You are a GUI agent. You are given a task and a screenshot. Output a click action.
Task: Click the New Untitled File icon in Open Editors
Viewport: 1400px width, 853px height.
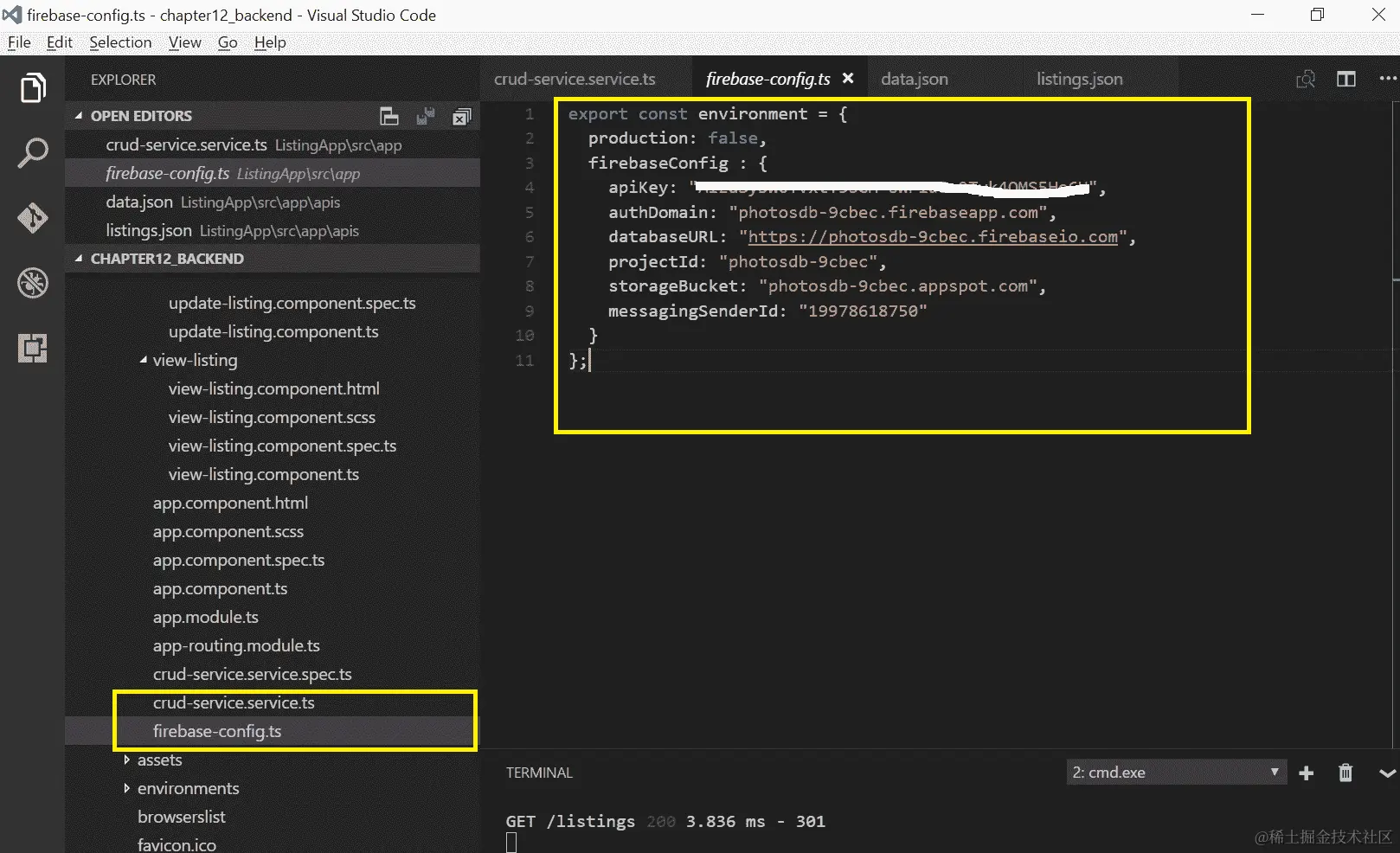pos(389,116)
